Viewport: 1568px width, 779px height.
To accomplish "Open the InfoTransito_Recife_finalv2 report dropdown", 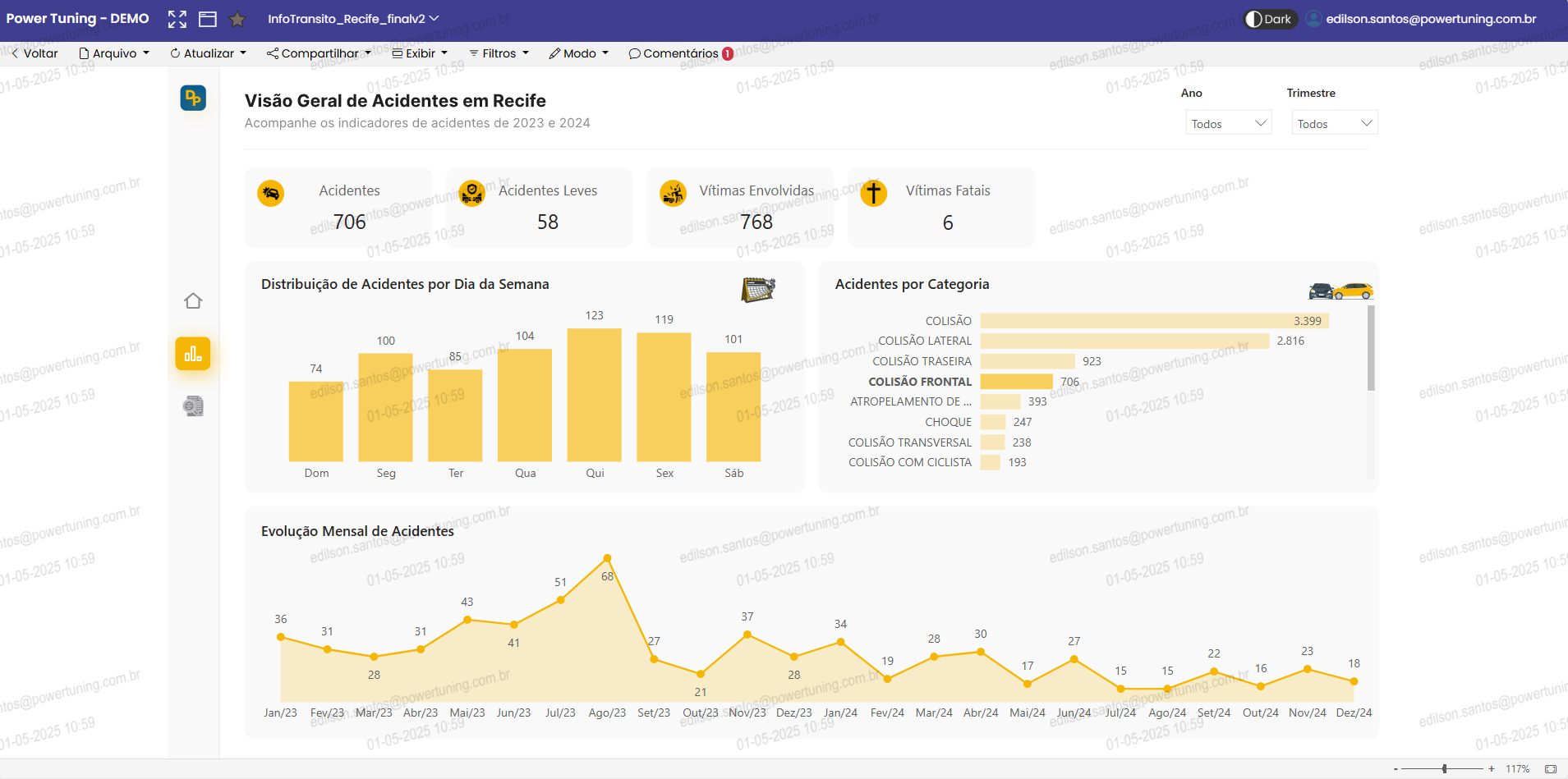I will 353,19.
